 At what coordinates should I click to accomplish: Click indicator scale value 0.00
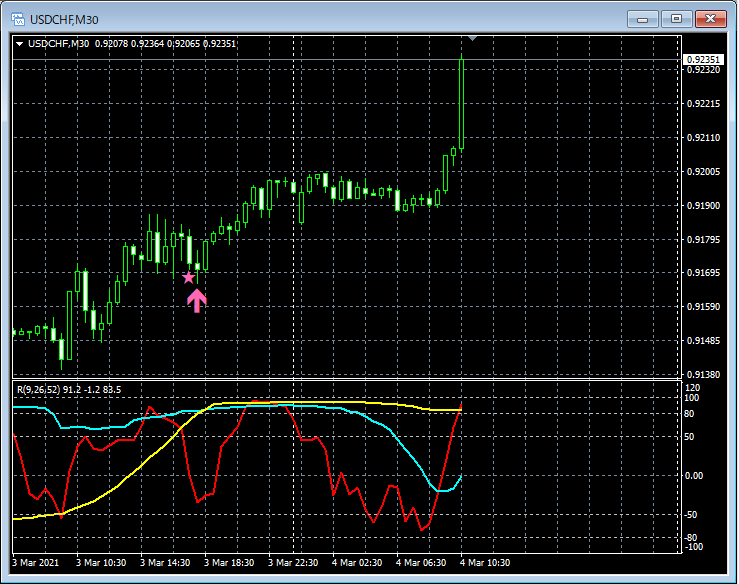coord(693,475)
